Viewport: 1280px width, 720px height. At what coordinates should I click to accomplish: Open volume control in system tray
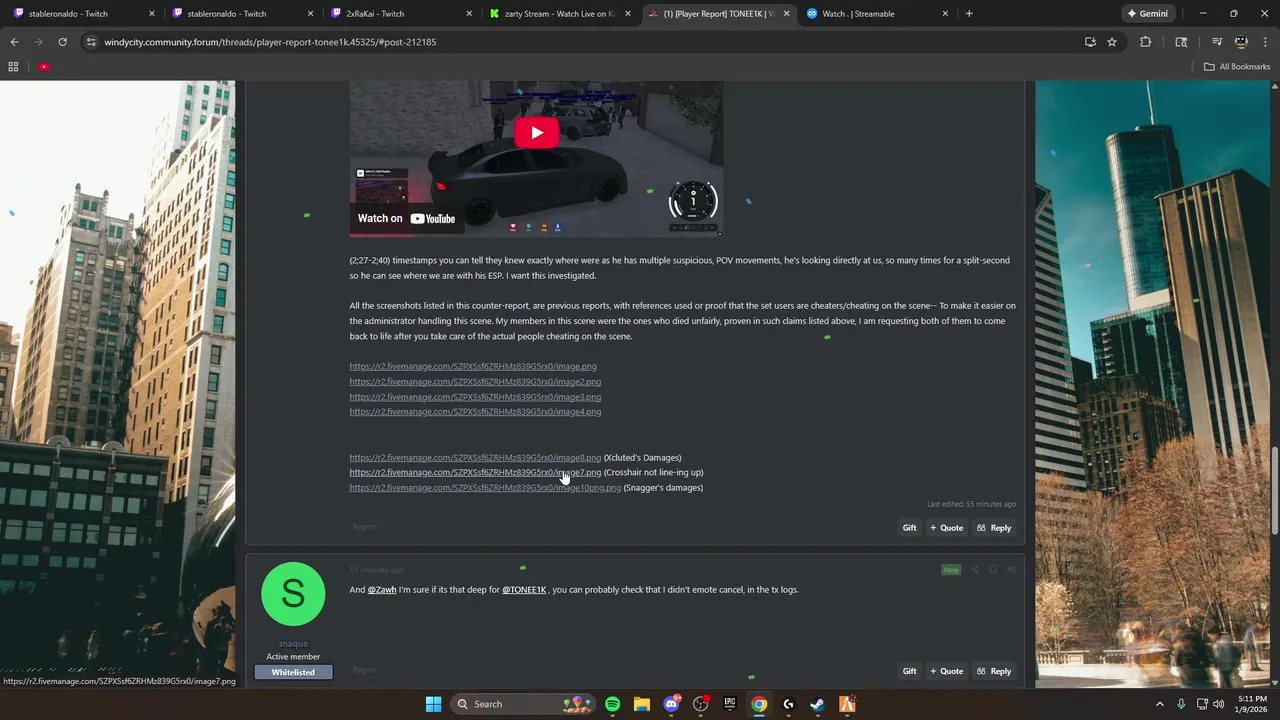(x=1218, y=704)
